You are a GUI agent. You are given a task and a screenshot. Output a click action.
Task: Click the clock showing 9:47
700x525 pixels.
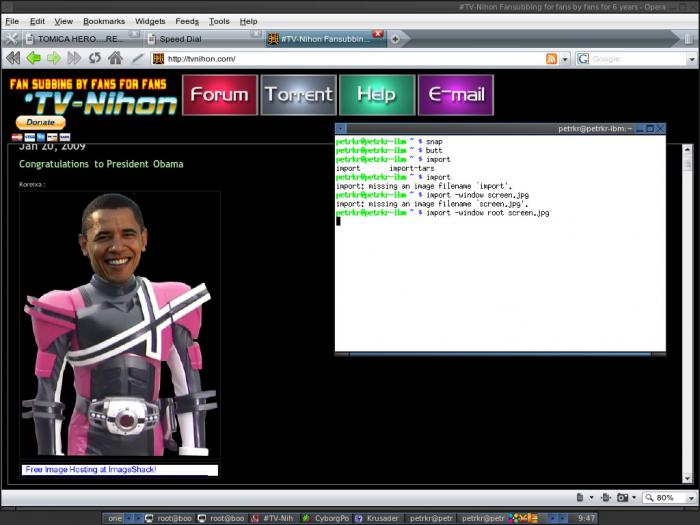tap(586, 518)
